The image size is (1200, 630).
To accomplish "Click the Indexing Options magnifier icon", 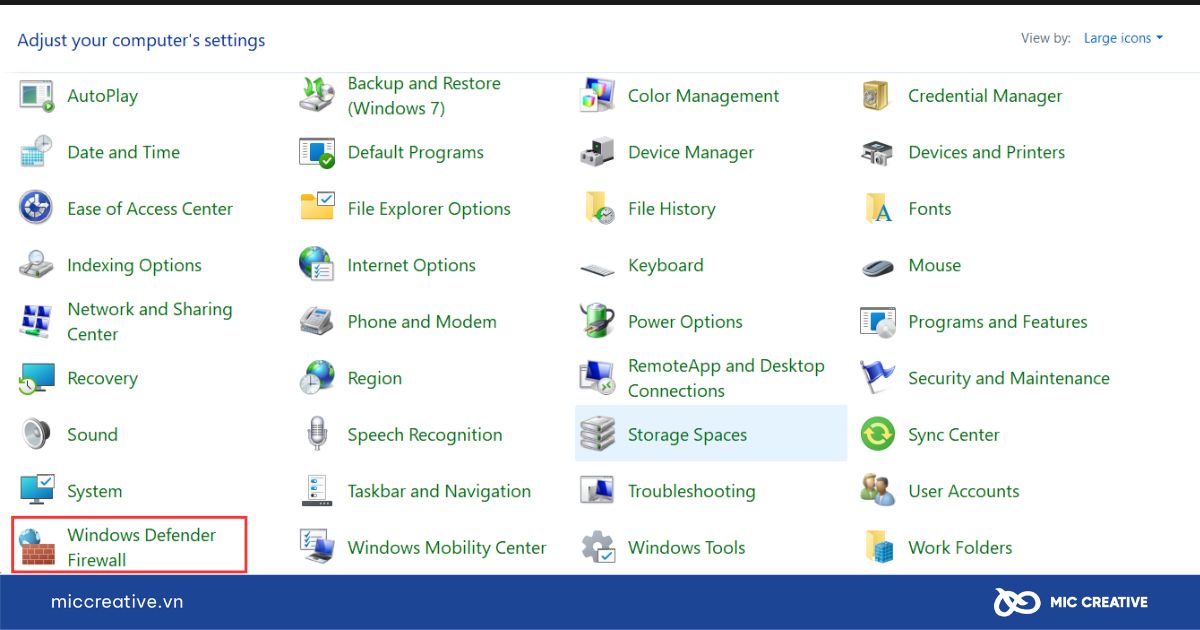I will coord(37,265).
